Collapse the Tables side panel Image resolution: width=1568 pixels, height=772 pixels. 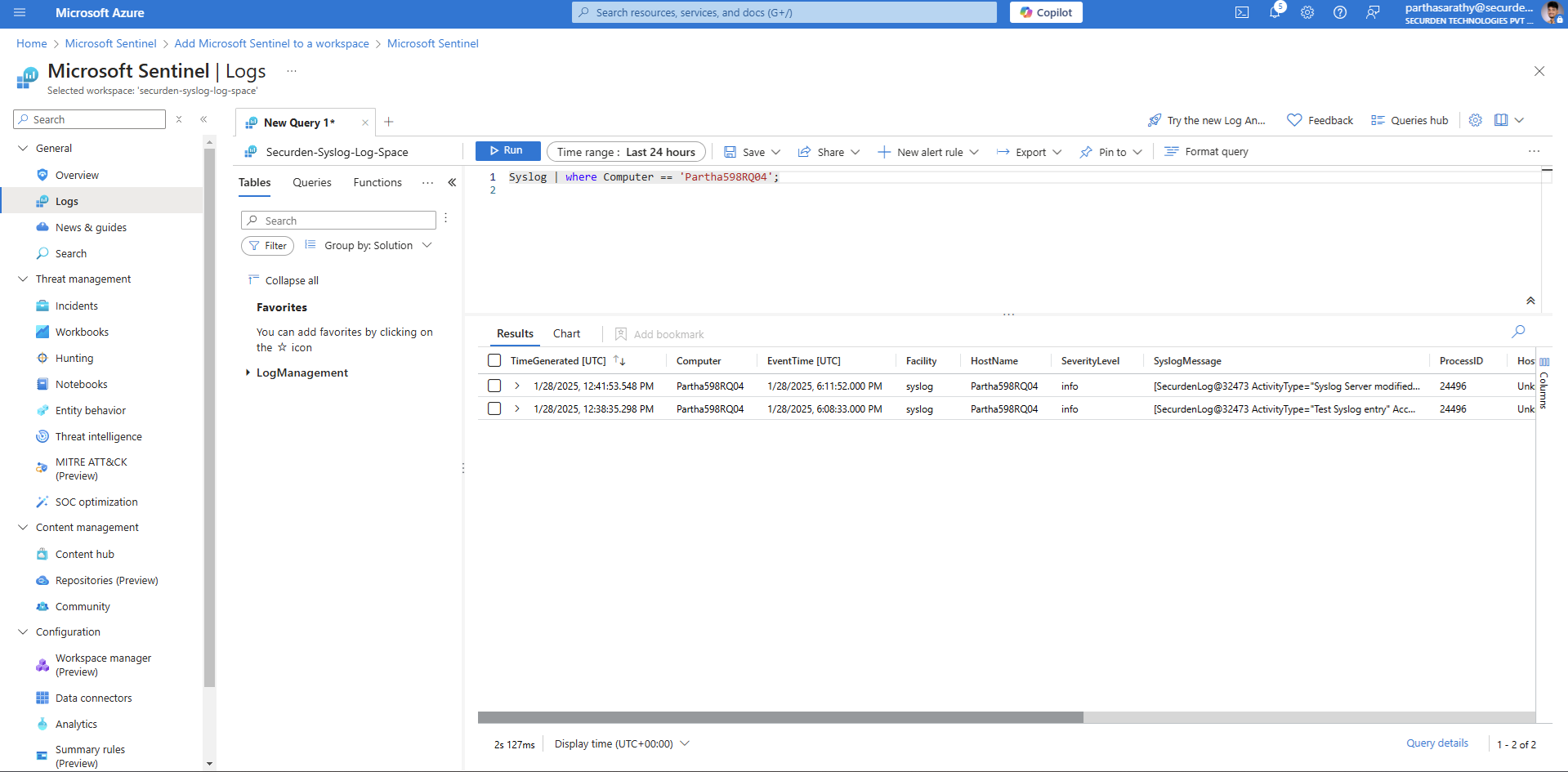click(x=452, y=182)
